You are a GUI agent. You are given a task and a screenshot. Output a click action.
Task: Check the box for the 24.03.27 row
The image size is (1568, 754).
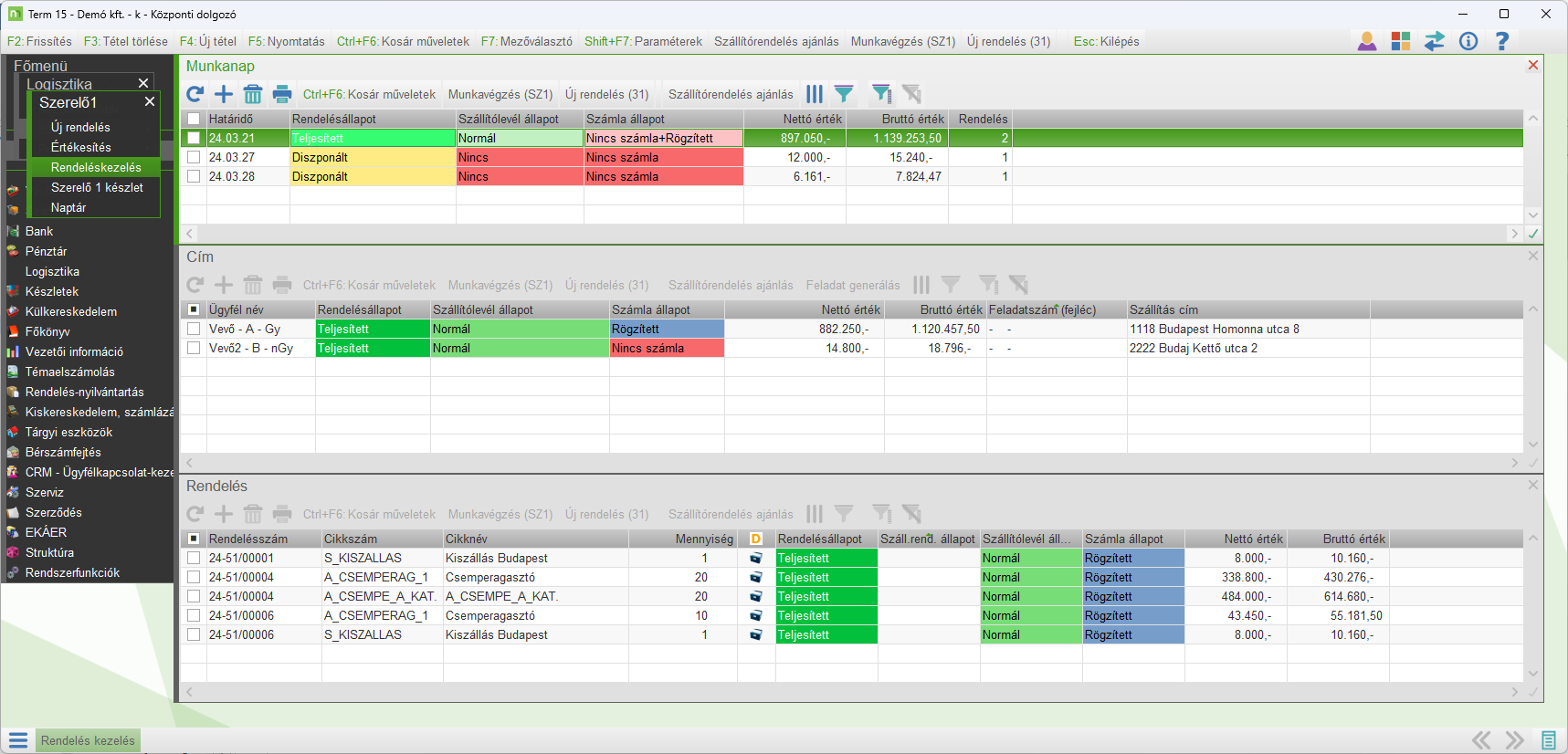tap(194, 157)
